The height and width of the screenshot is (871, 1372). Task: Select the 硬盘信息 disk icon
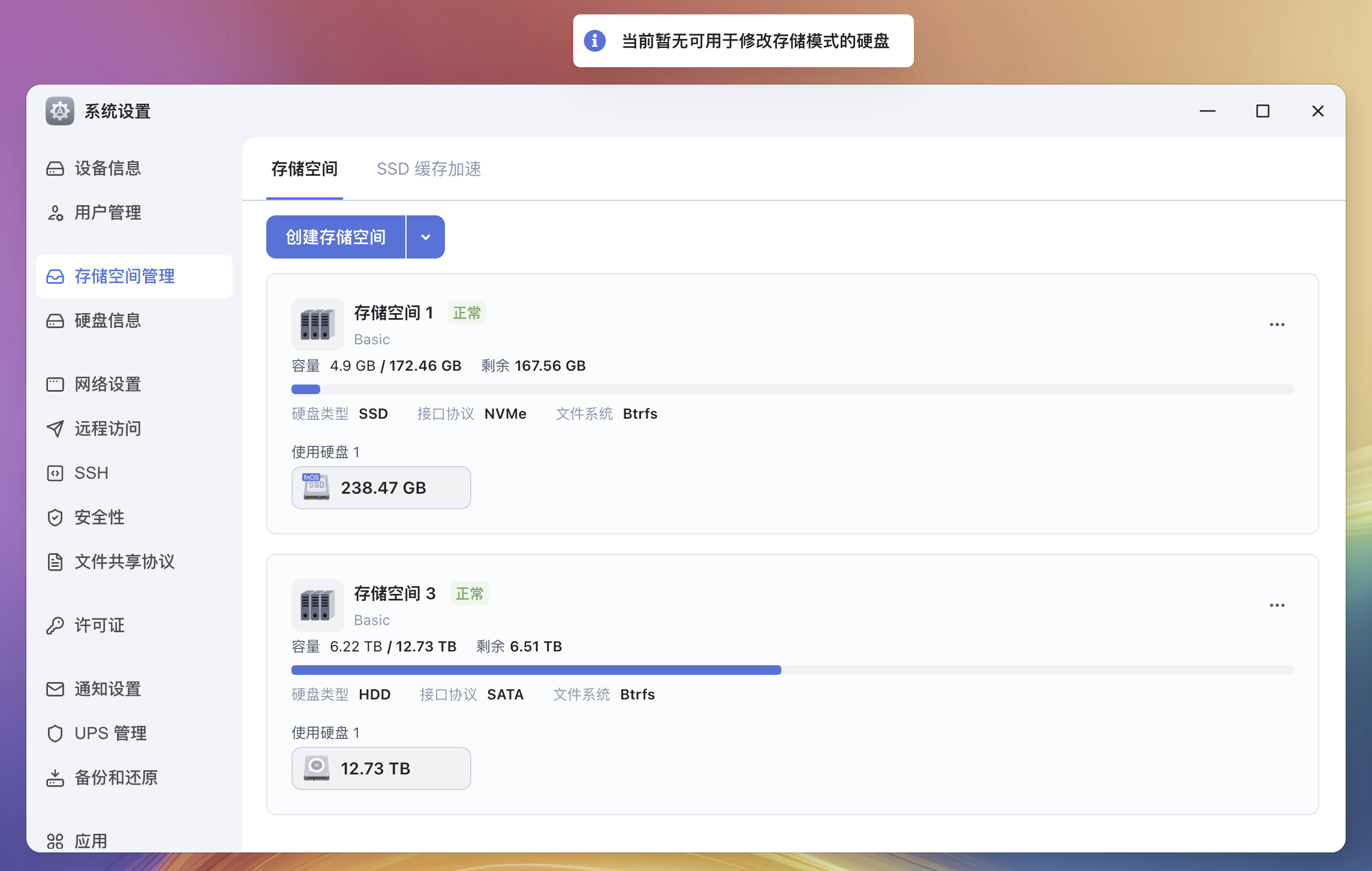[55, 321]
